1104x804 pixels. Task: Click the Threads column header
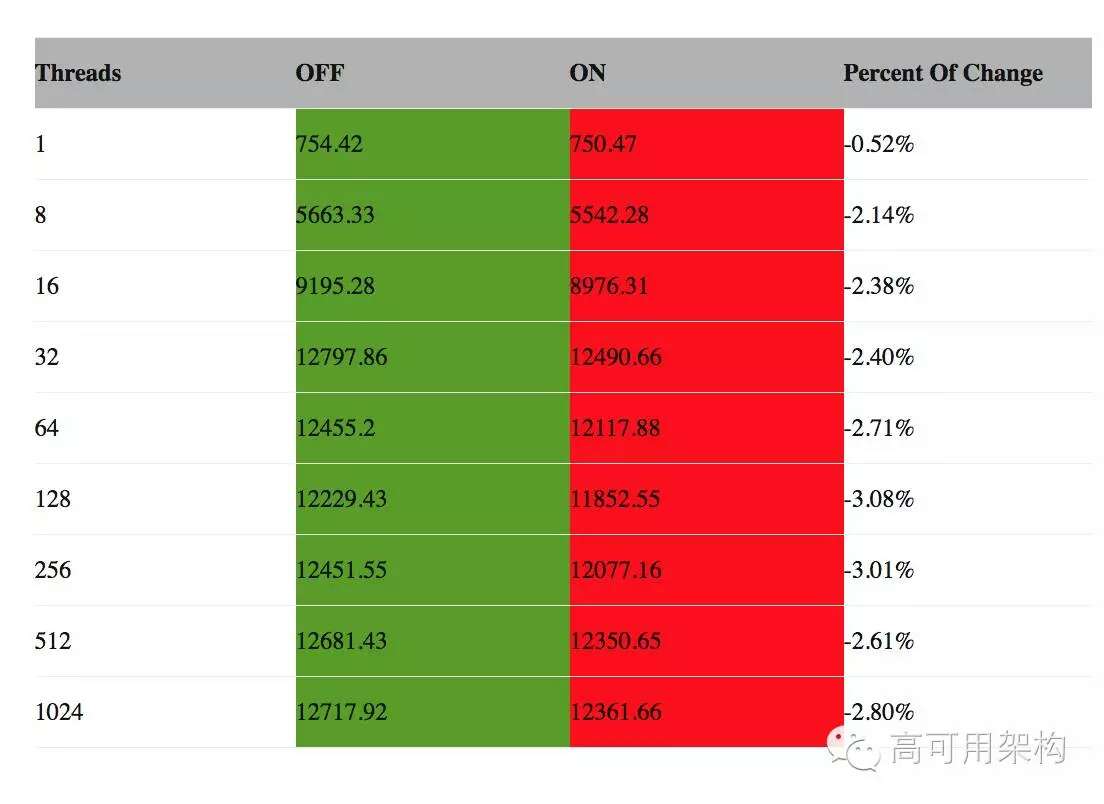click(x=78, y=73)
